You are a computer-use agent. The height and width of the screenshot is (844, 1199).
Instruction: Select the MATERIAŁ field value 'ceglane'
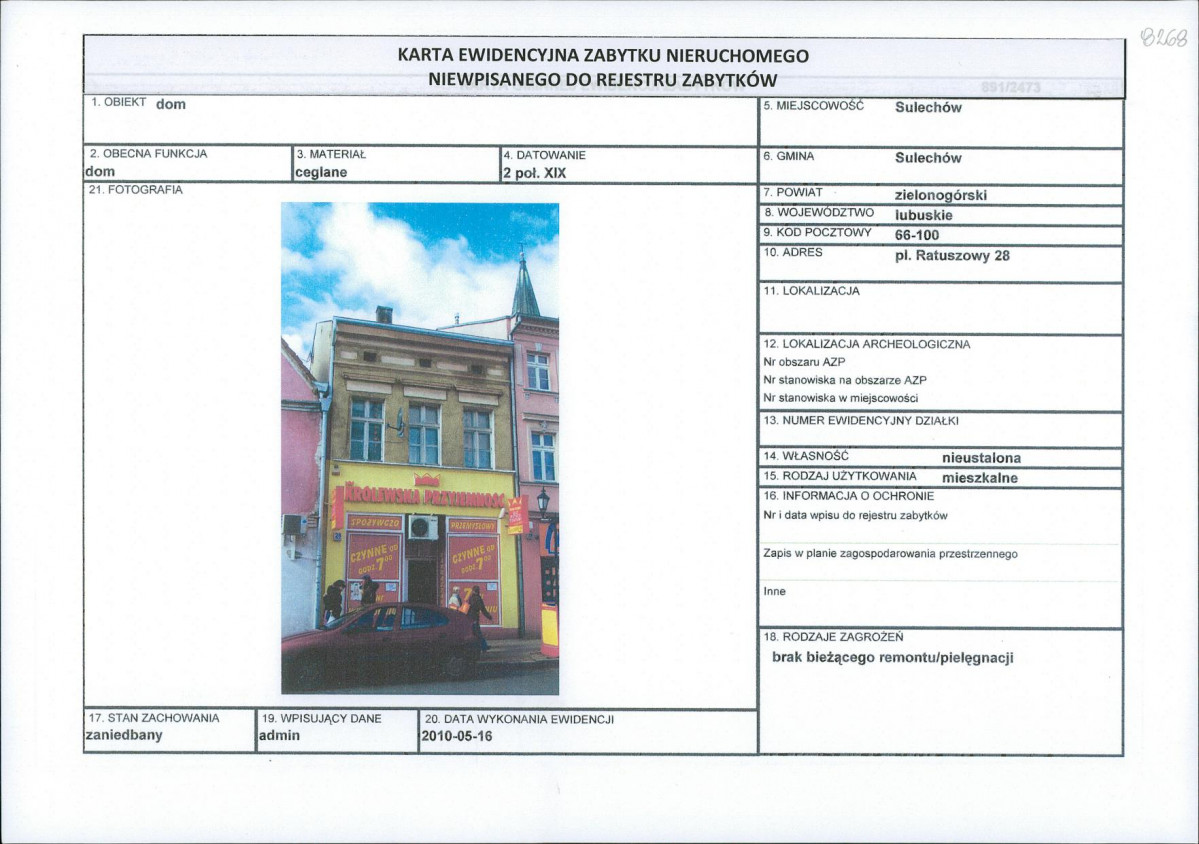pos(320,171)
